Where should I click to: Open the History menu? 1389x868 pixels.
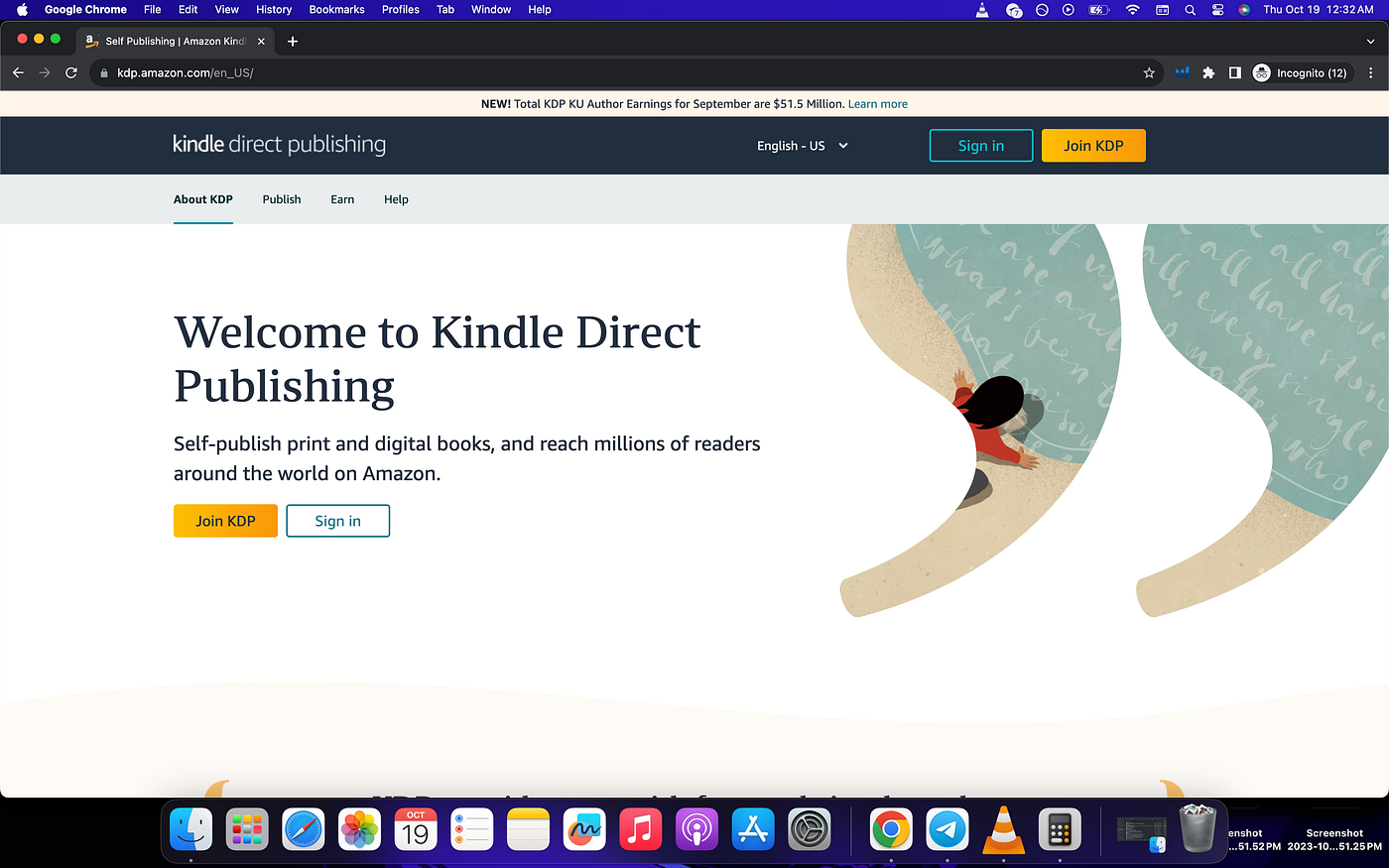274,9
